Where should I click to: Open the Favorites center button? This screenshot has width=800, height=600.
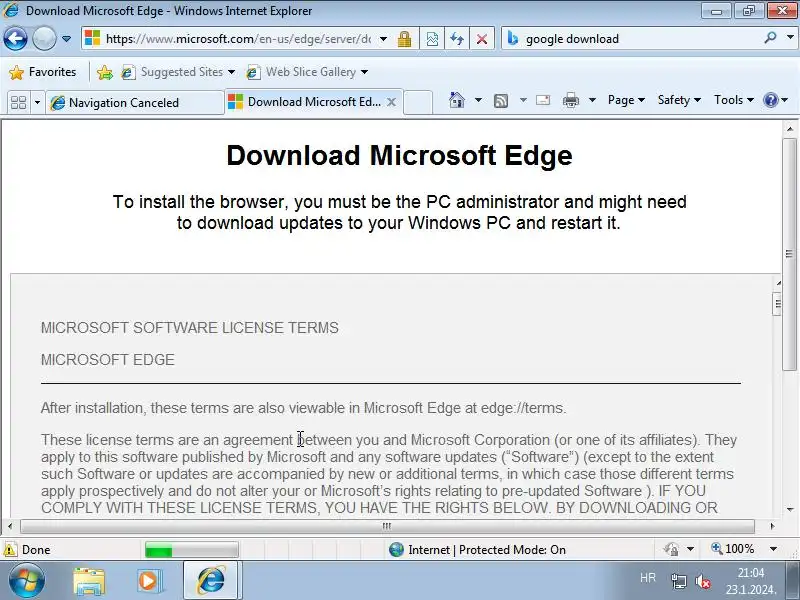click(43, 72)
